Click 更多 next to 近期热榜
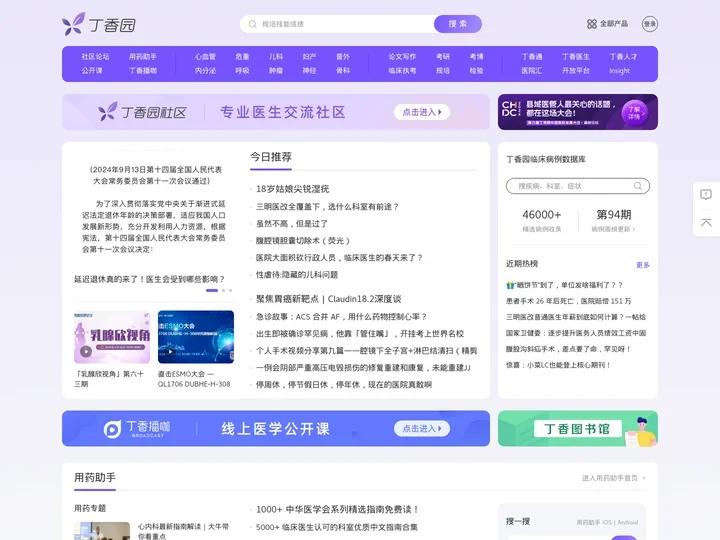 click(x=643, y=265)
